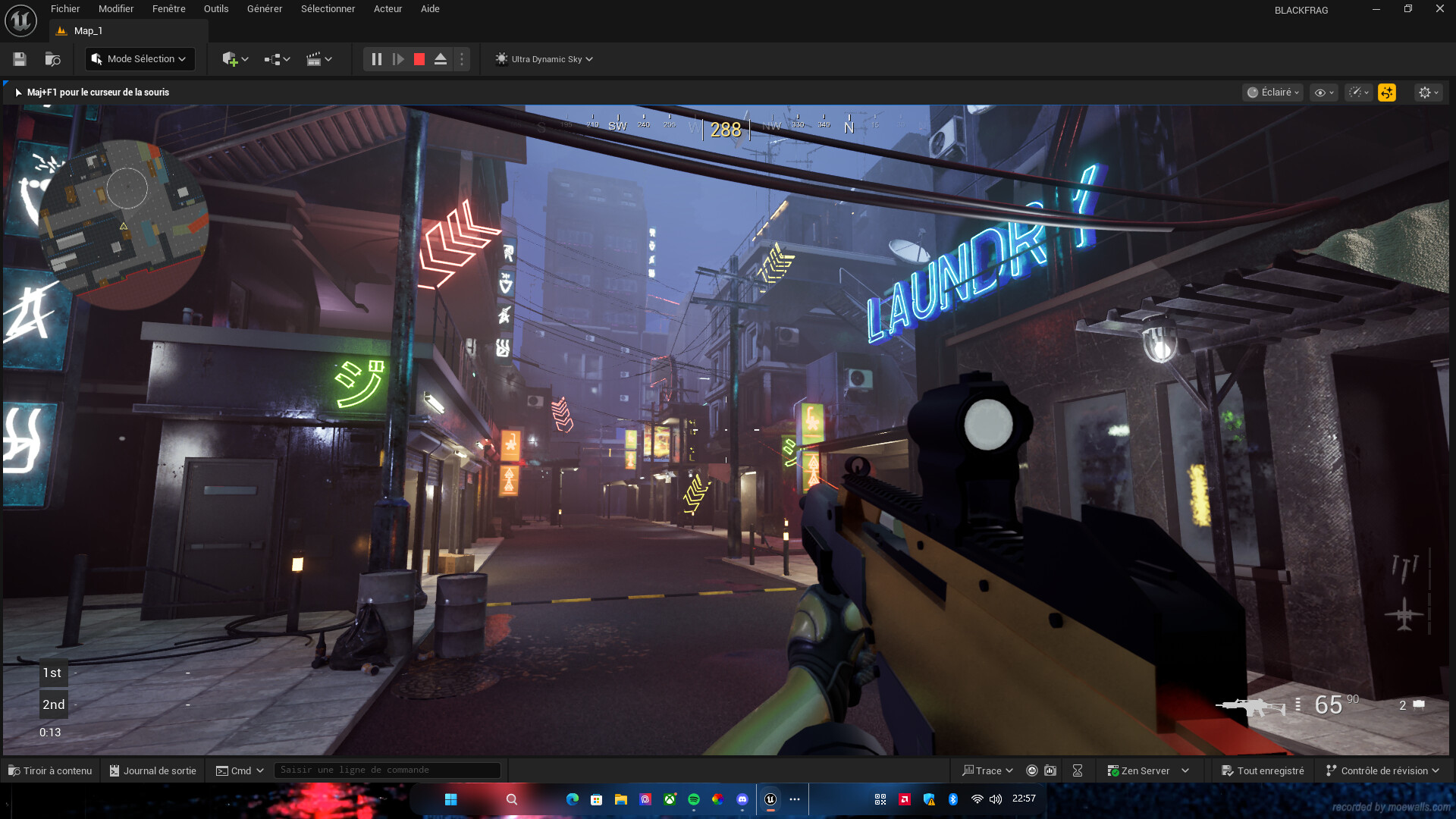Open the Éclairé view mode dropdown

click(x=1272, y=92)
